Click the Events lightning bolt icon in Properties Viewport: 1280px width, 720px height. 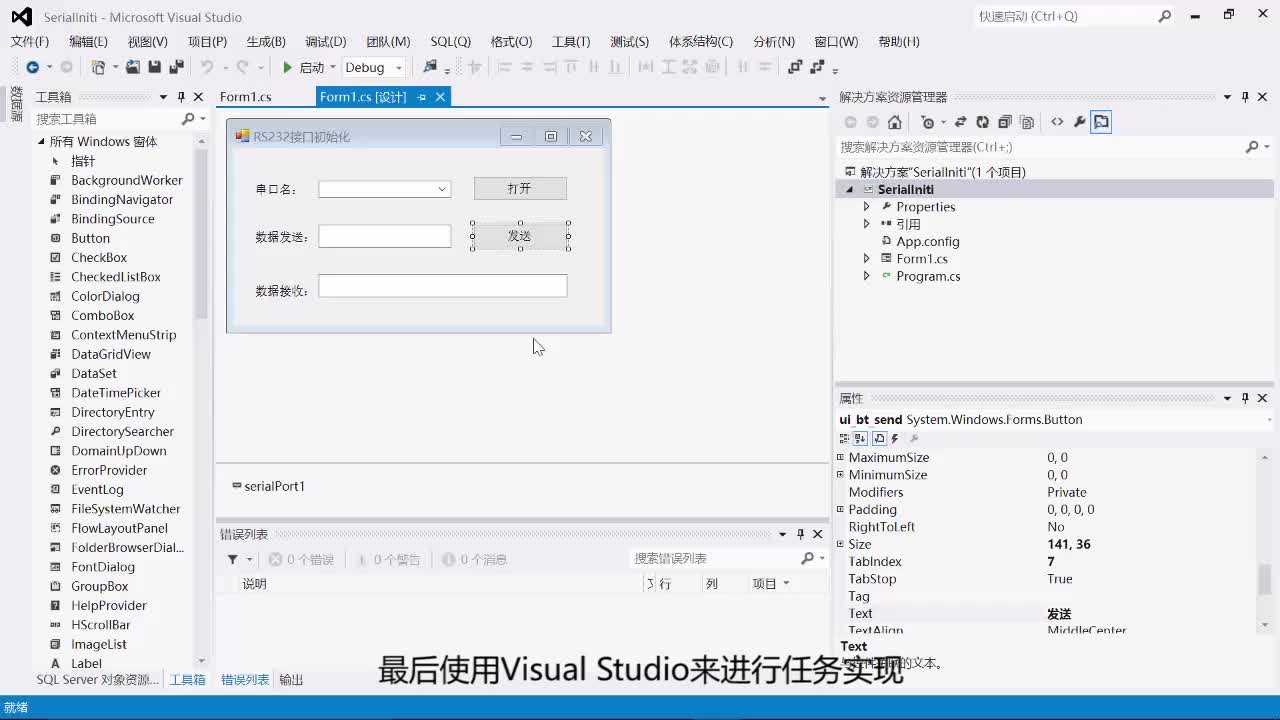tap(895, 438)
